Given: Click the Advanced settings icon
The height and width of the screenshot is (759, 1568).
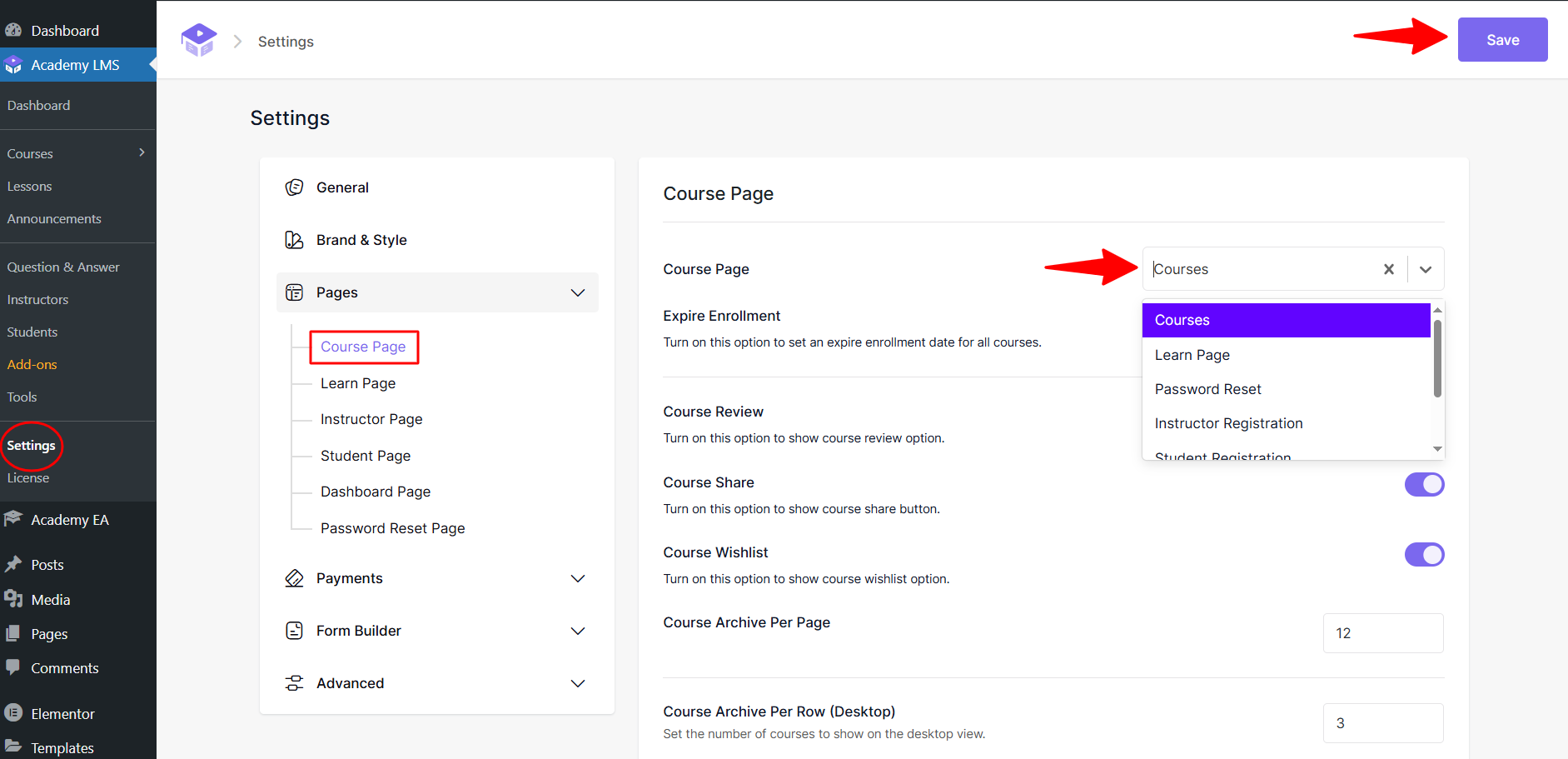Looking at the screenshot, I should (x=295, y=683).
